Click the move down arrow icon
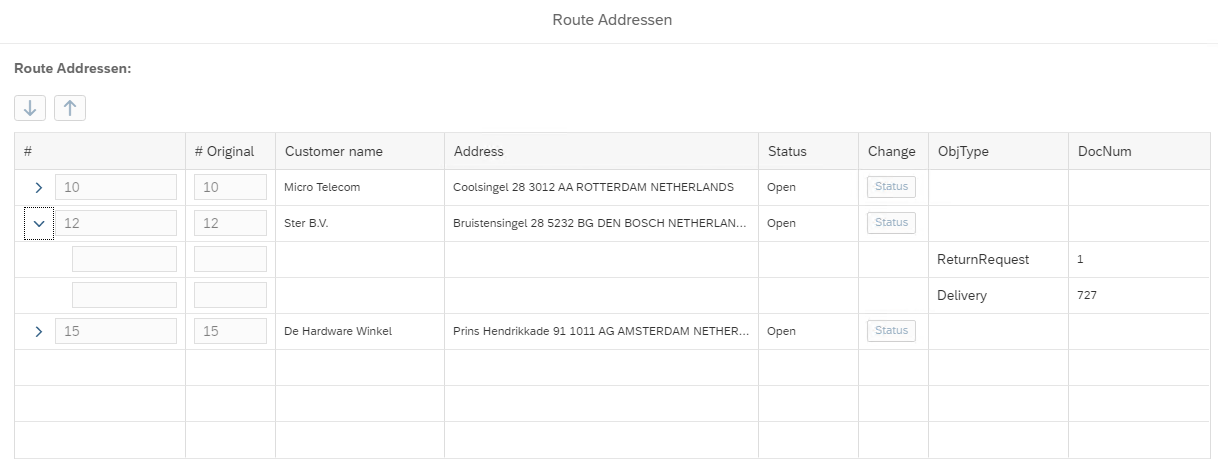This screenshot has width=1218, height=467. click(30, 108)
